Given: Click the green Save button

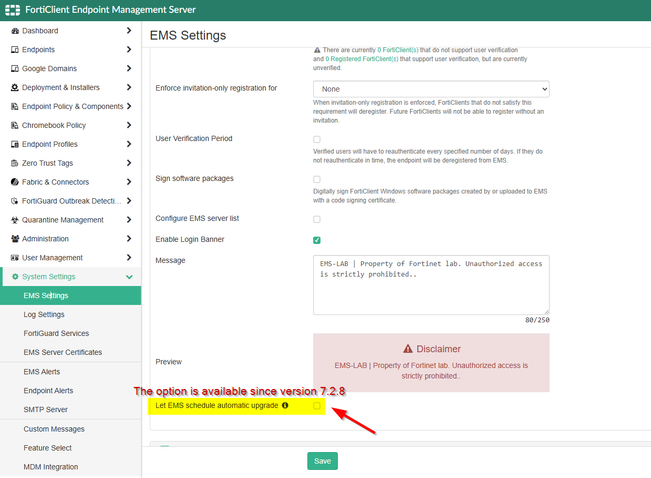Looking at the screenshot, I should [323, 461].
